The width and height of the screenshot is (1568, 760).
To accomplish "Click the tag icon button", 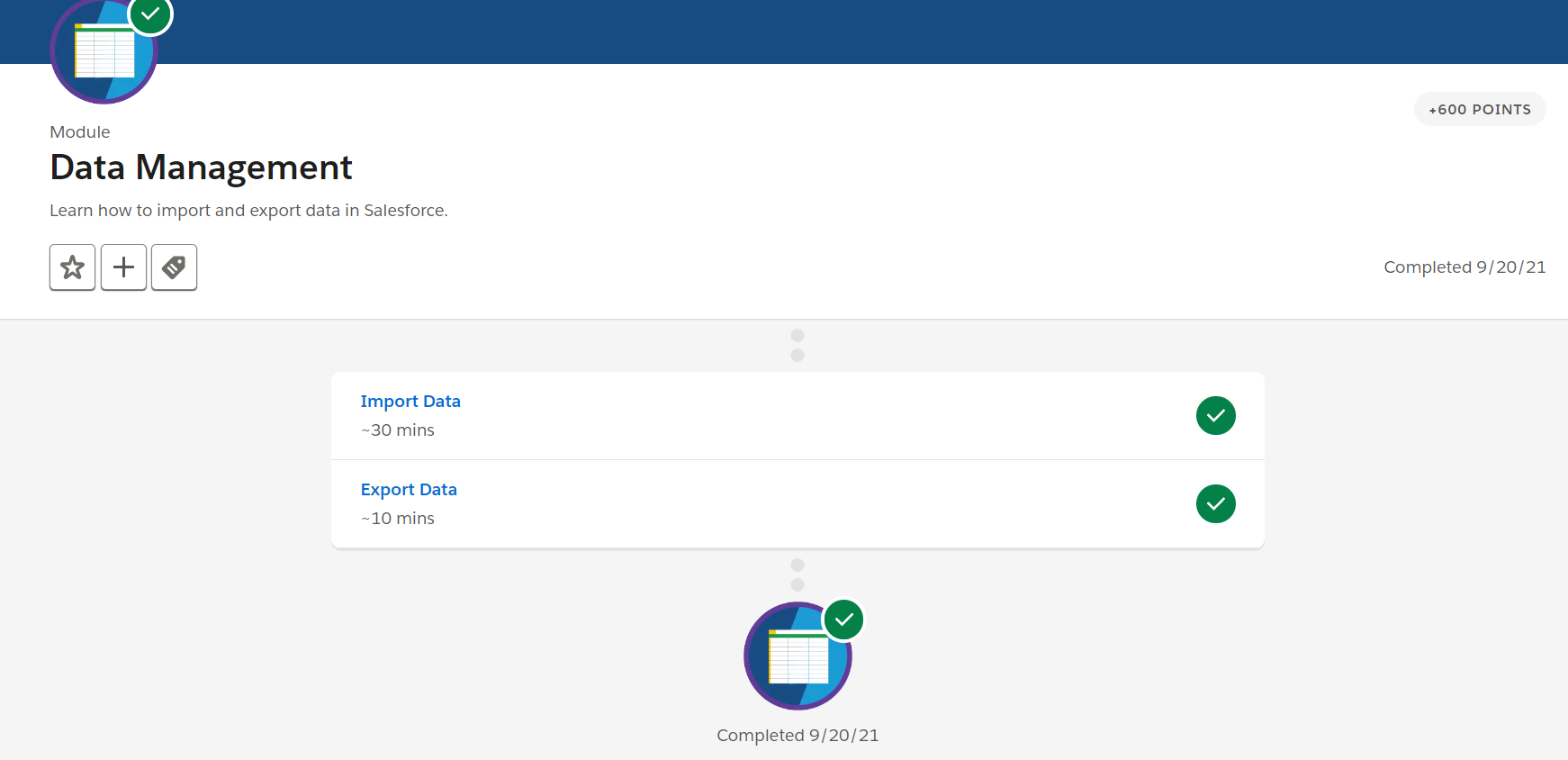I will click(x=174, y=267).
